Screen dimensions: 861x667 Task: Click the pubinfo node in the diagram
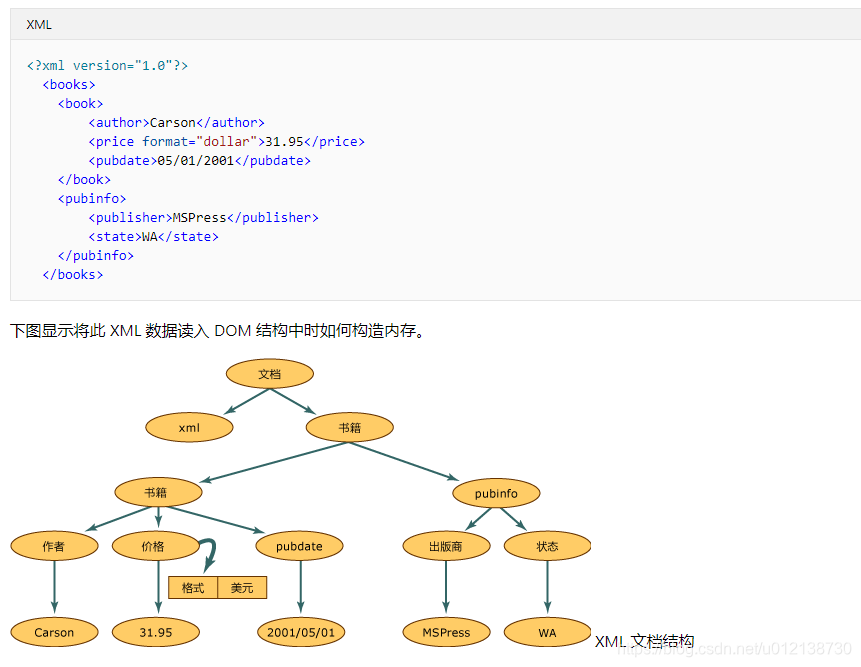[x=496, y=493]
